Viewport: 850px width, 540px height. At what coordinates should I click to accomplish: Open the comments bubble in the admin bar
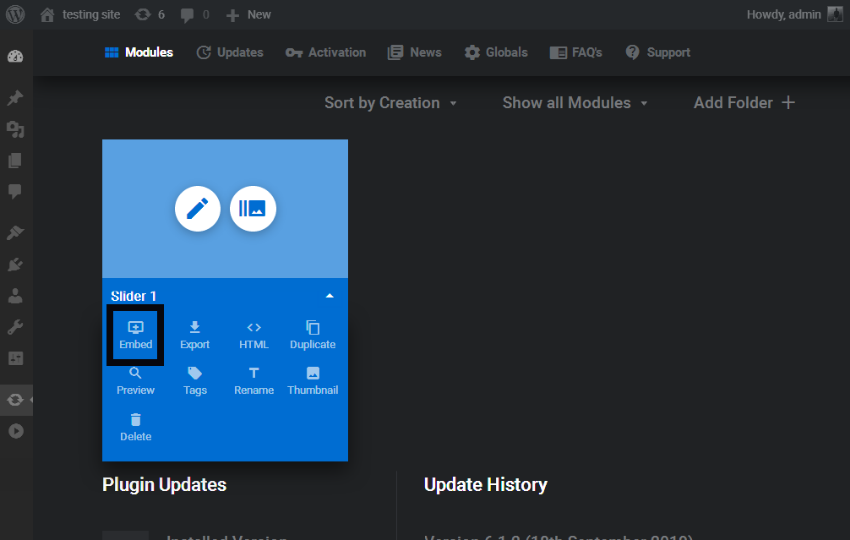coord(195,15)
